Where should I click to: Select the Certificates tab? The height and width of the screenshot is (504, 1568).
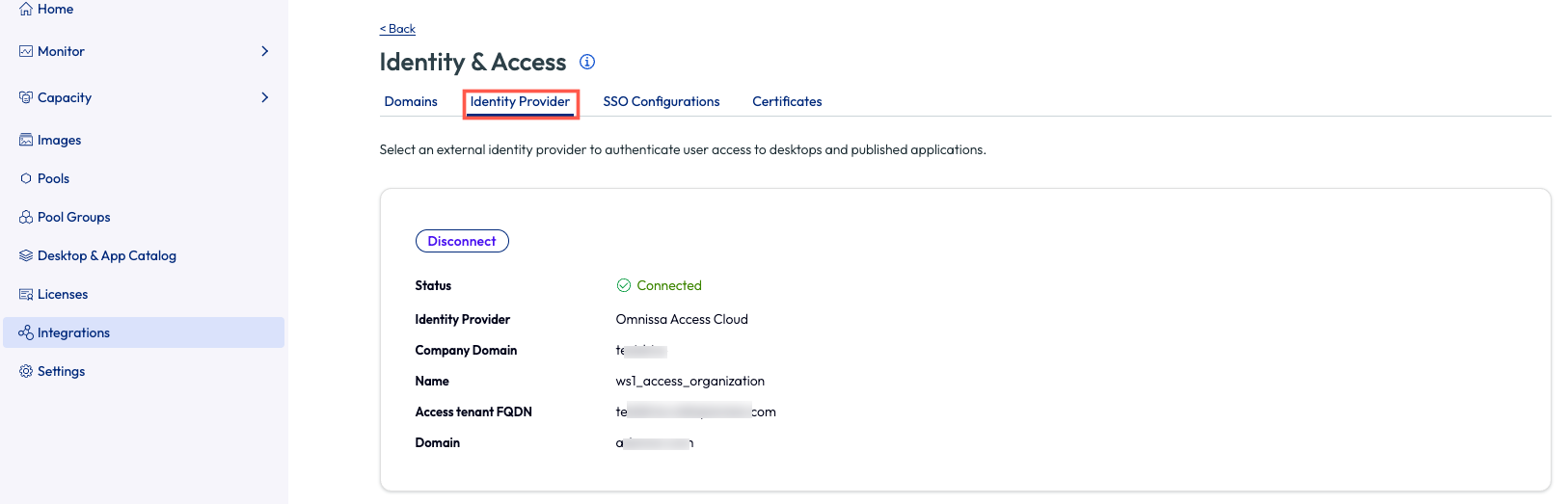pyautogui.click(x=787, y=101)
